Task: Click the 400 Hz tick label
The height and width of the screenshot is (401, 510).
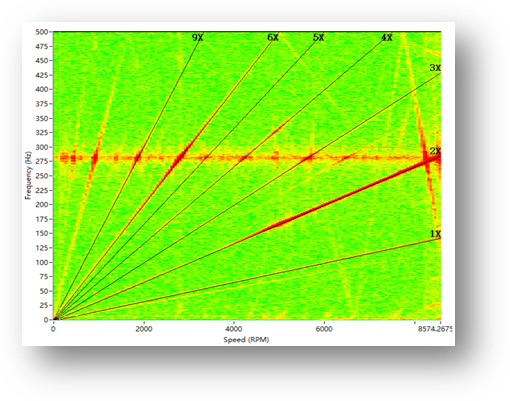Action: (42, 89)
